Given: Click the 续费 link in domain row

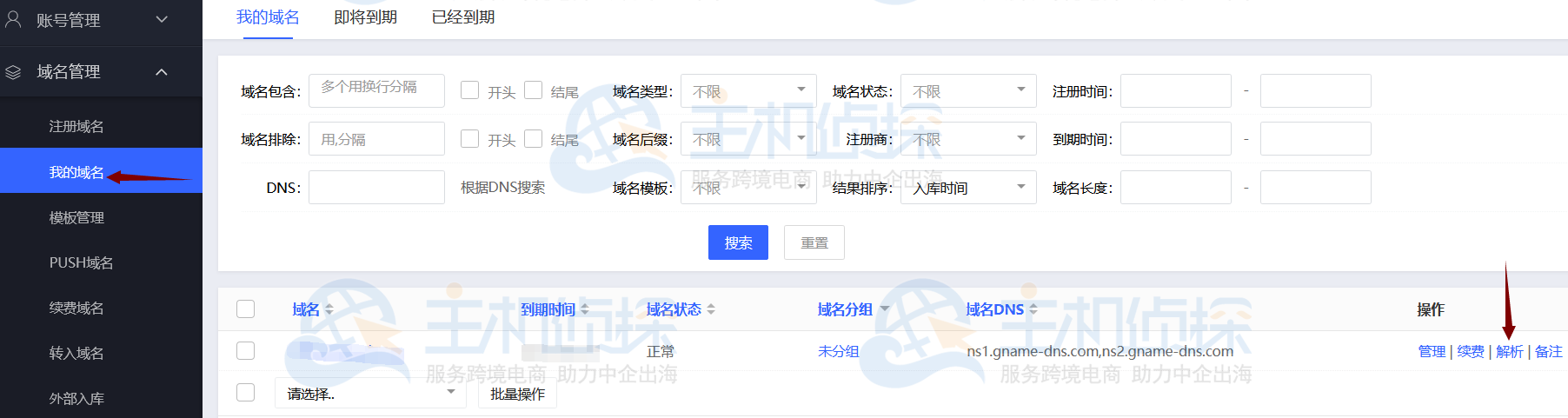Looking at the screenshot, I should click(x=1471, y=351).
